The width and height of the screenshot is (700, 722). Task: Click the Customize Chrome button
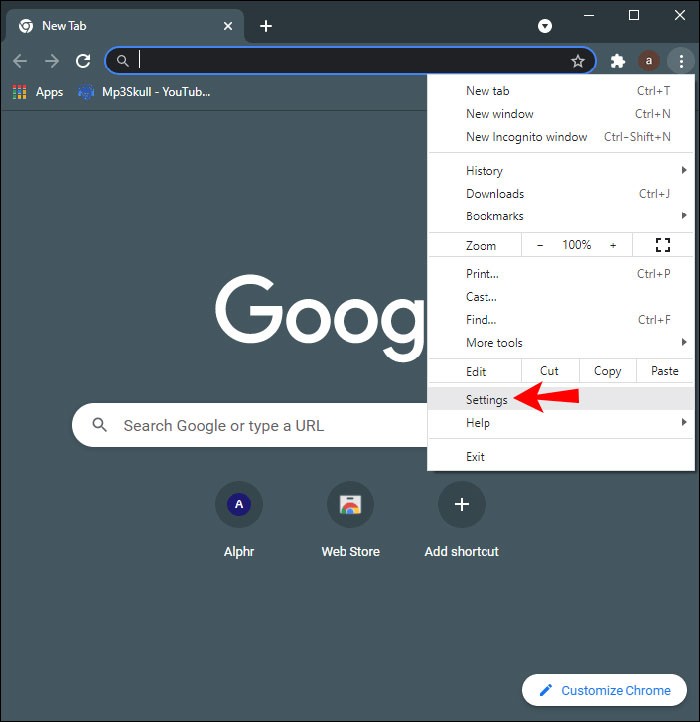604,690
